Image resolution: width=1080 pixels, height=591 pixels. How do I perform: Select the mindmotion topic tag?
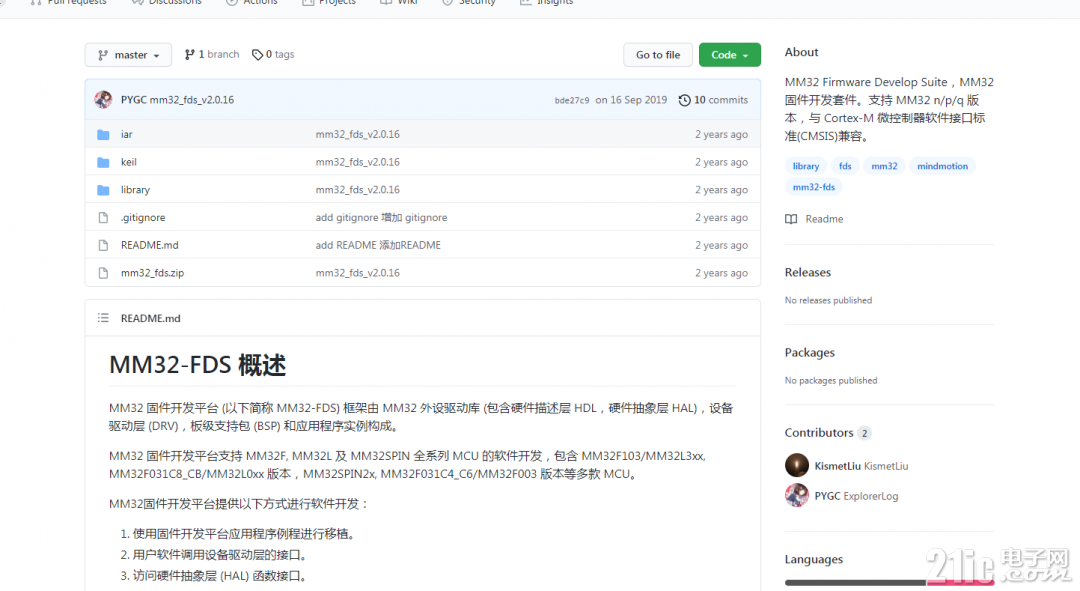click(942, 166)
